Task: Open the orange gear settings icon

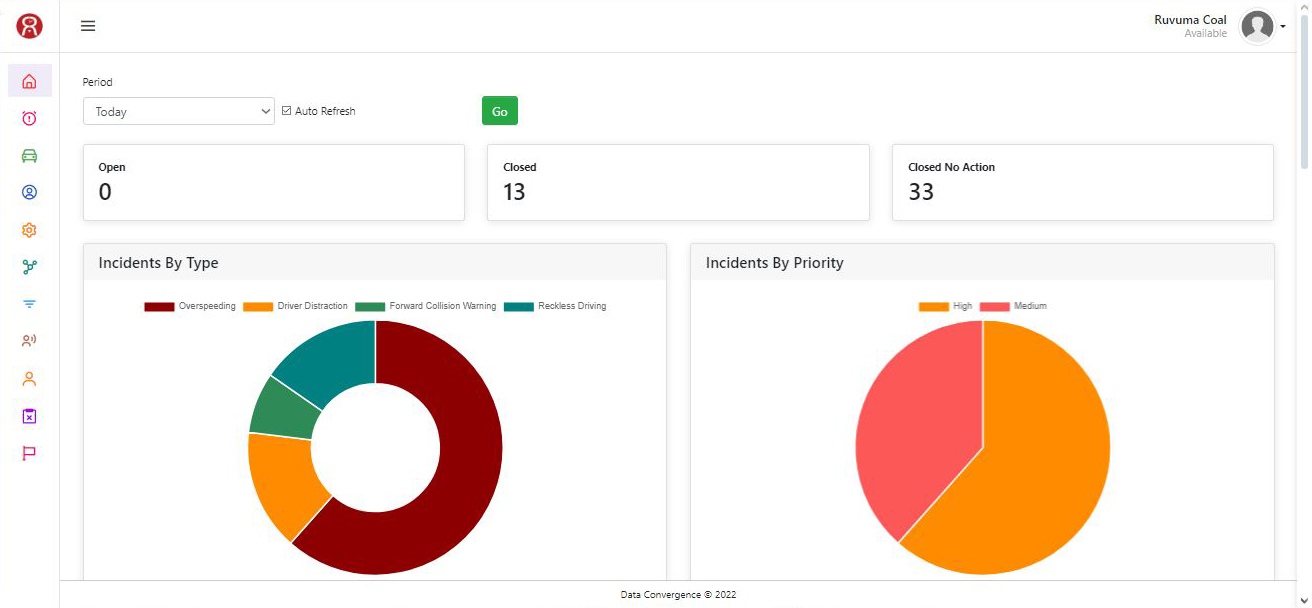Action: click(x=29, y=230)
